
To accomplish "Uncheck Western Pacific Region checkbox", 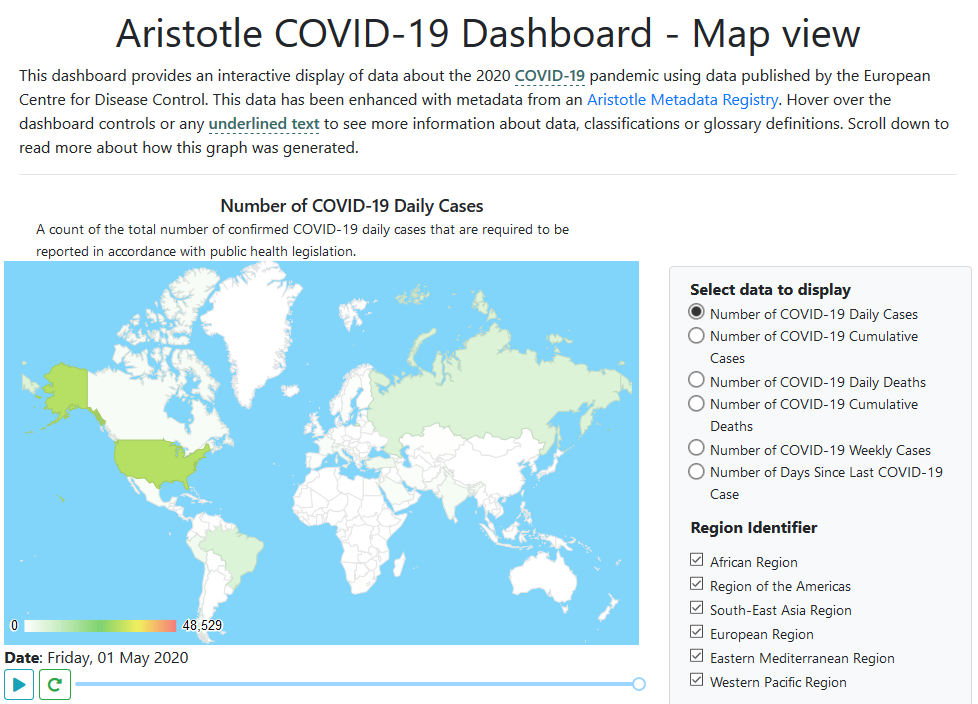I will (x=697, y=681).
